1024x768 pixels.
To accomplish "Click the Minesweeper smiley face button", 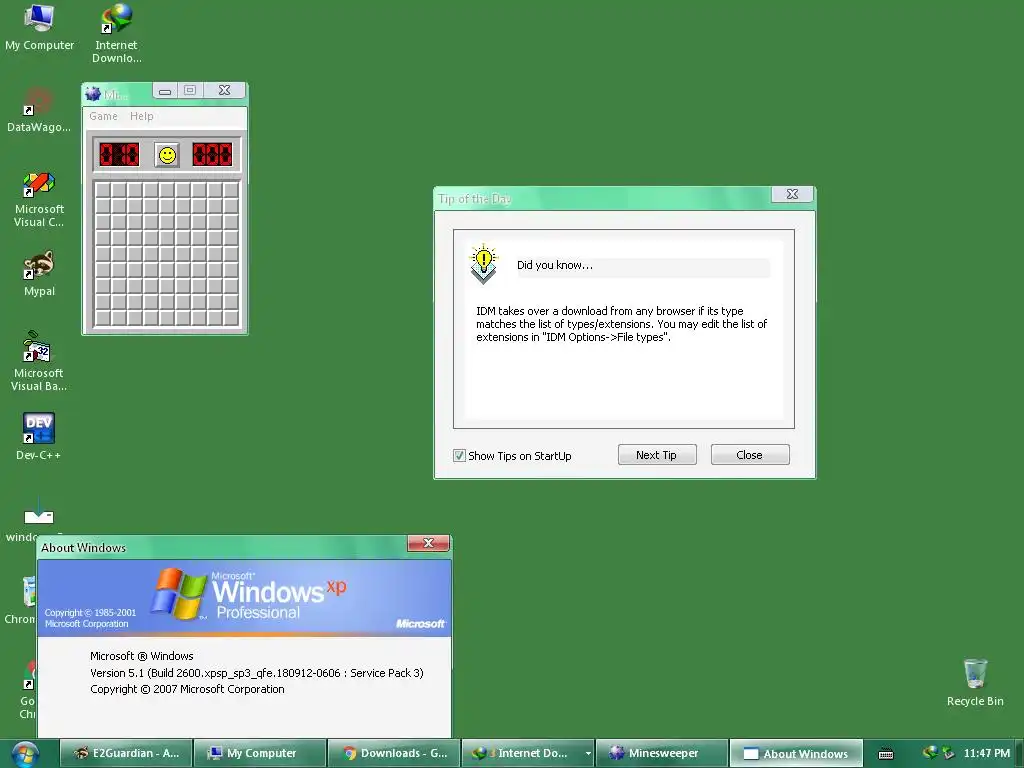I will (x=167, y=155).
